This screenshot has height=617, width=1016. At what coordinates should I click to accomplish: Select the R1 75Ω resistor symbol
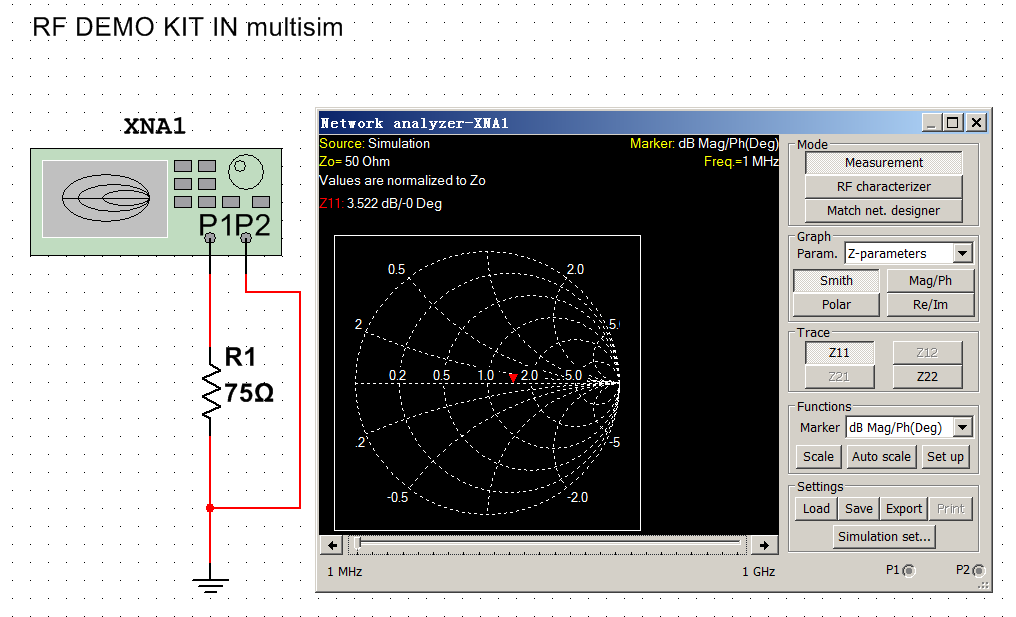pyautogui.click(x=211, y=391)
